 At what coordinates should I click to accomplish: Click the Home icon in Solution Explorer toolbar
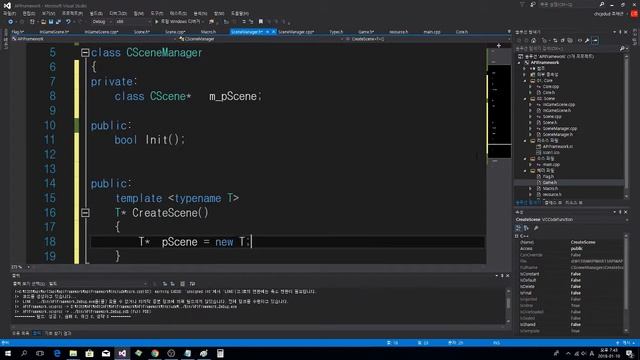point(533,40)
